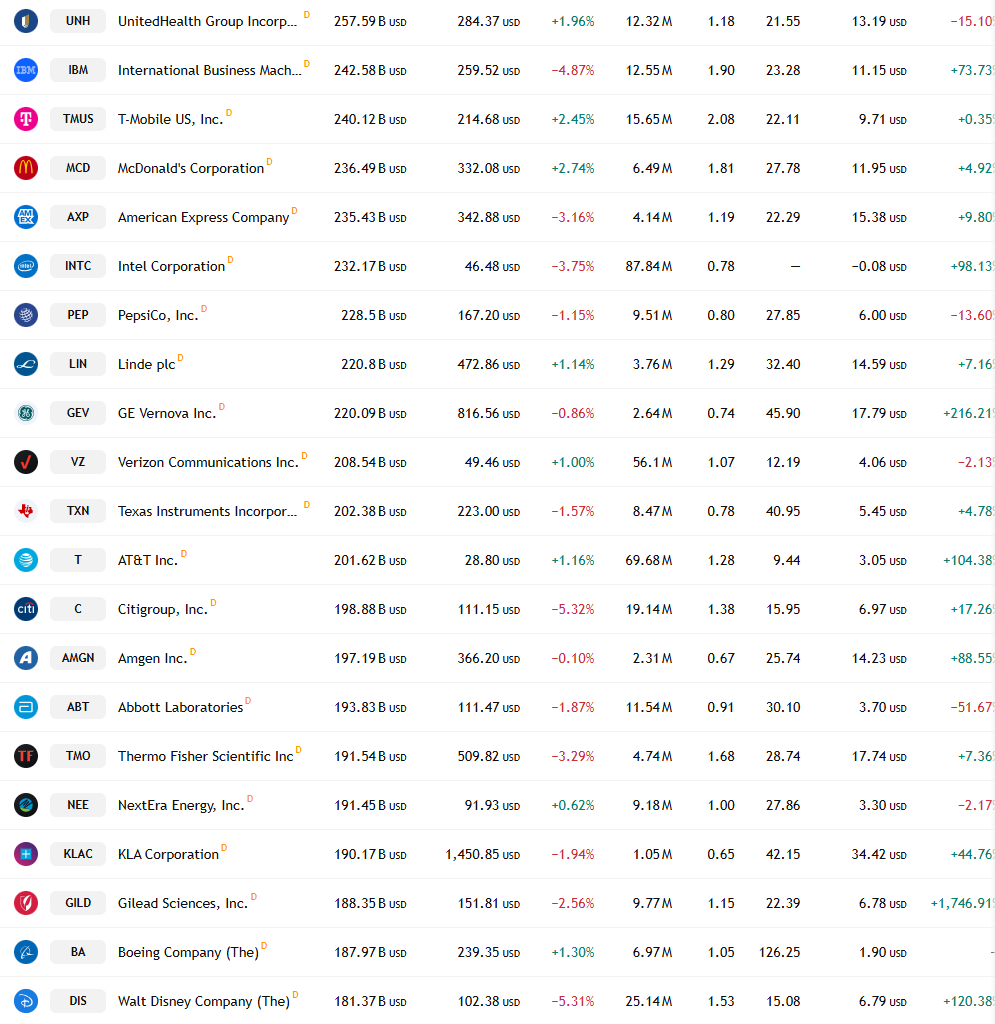Image resolution: width=995 pixels, height=1024 pixels.
Task: Click the Citigroup citi logo icon
Action: (x=26, y=609)
